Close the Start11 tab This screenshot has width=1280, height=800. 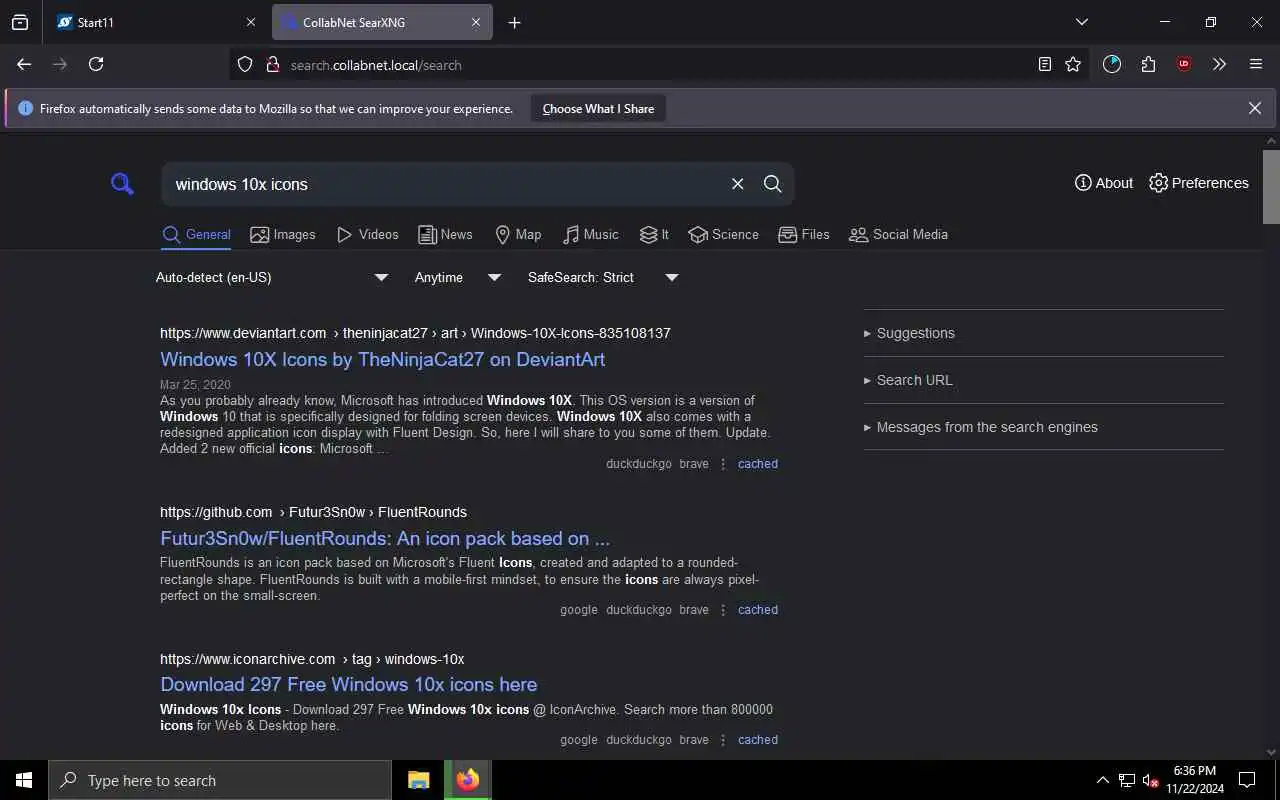pos(250,22)
